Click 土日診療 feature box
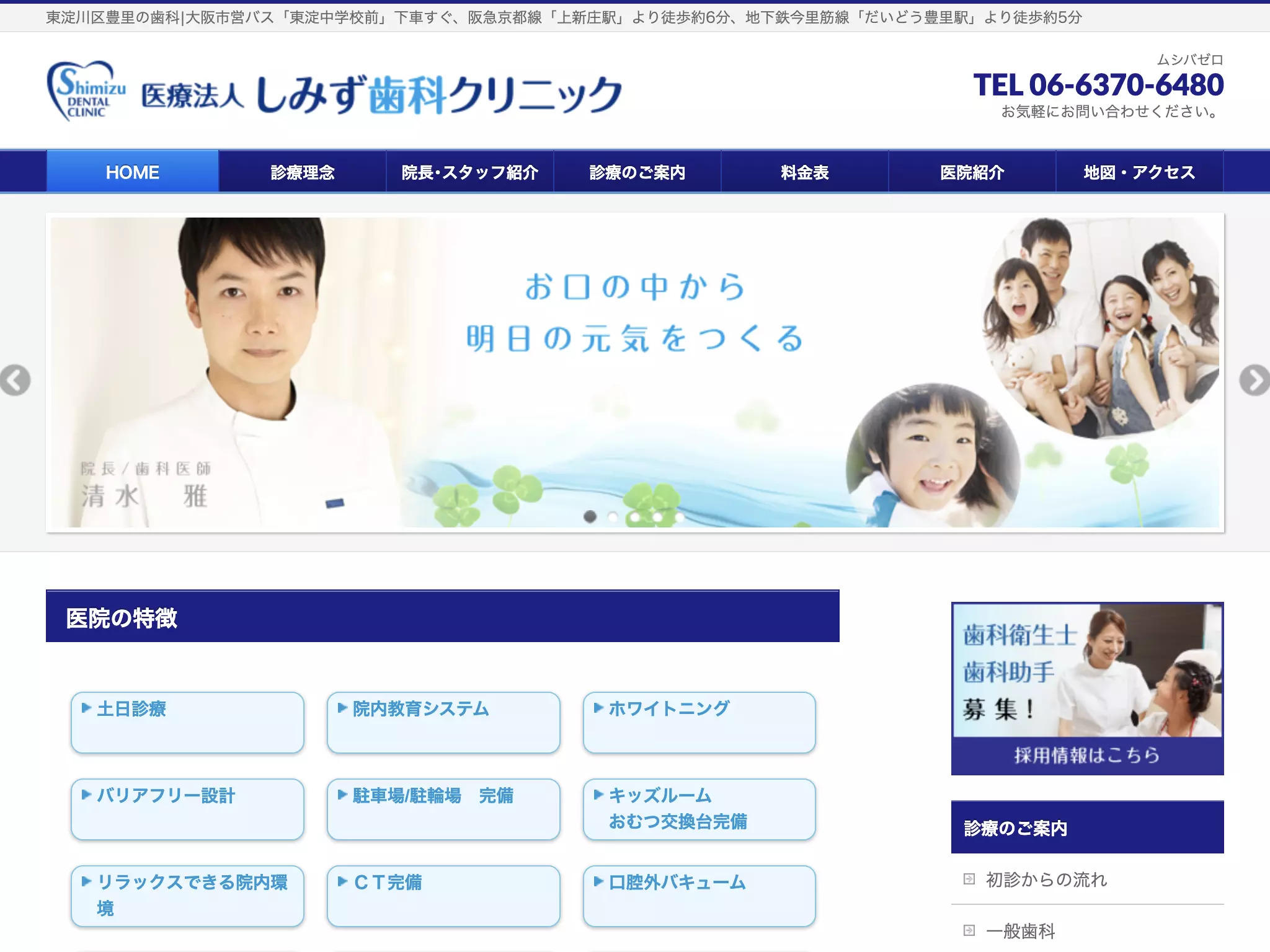This screenshot has height=952, width=1270. click(187, 723)
